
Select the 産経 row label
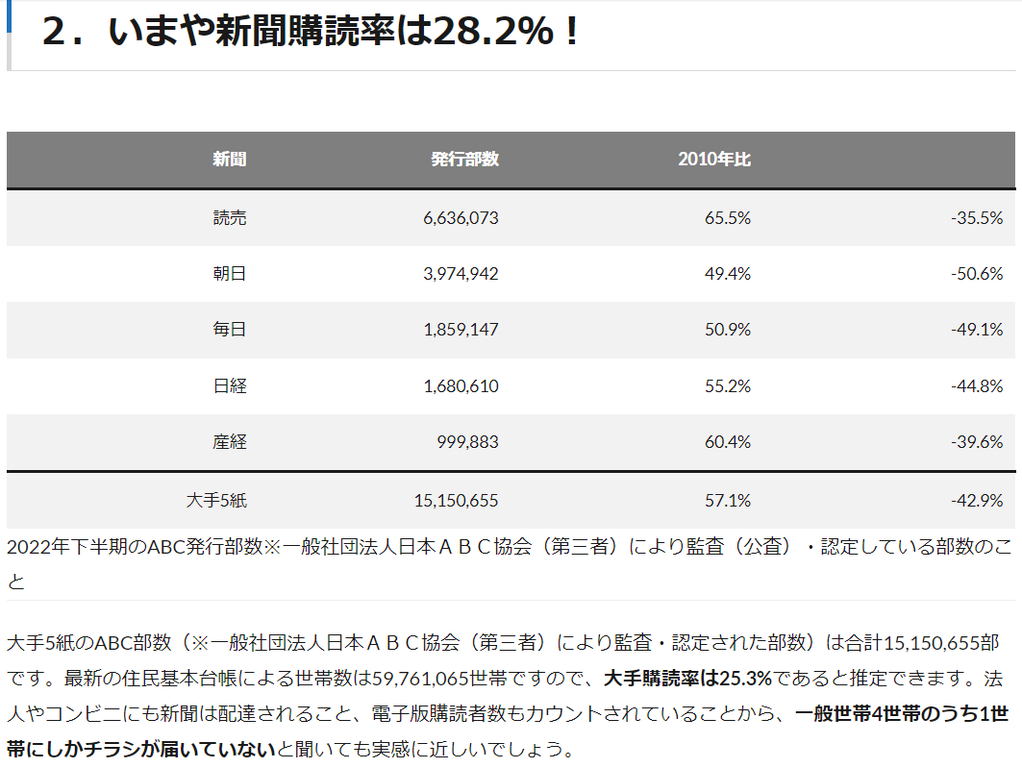pyautogui.click(x=229, y=442)
